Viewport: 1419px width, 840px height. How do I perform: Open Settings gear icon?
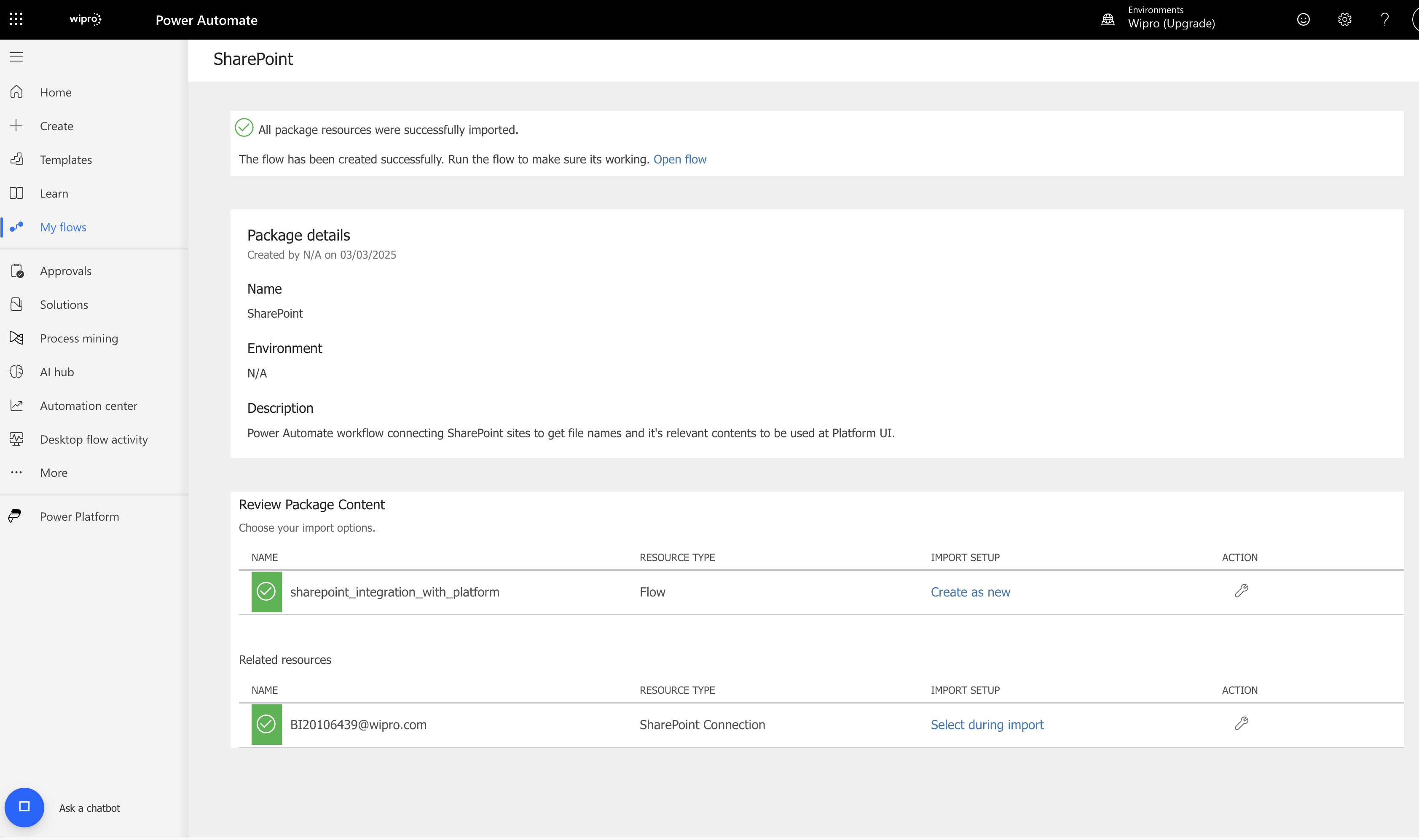click(x=1344, y=20)
